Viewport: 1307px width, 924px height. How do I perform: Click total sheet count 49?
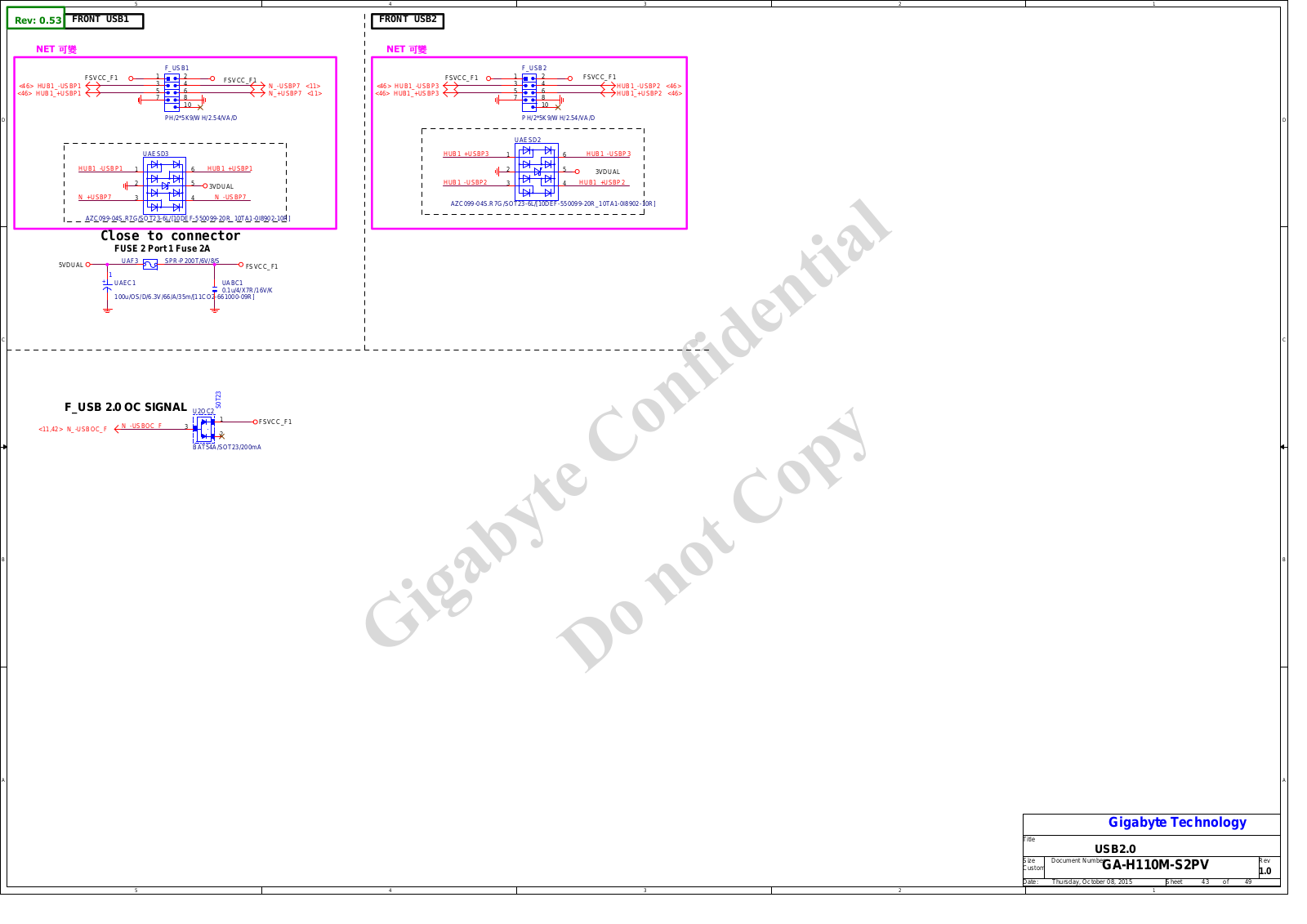[x=1248, y=882]
